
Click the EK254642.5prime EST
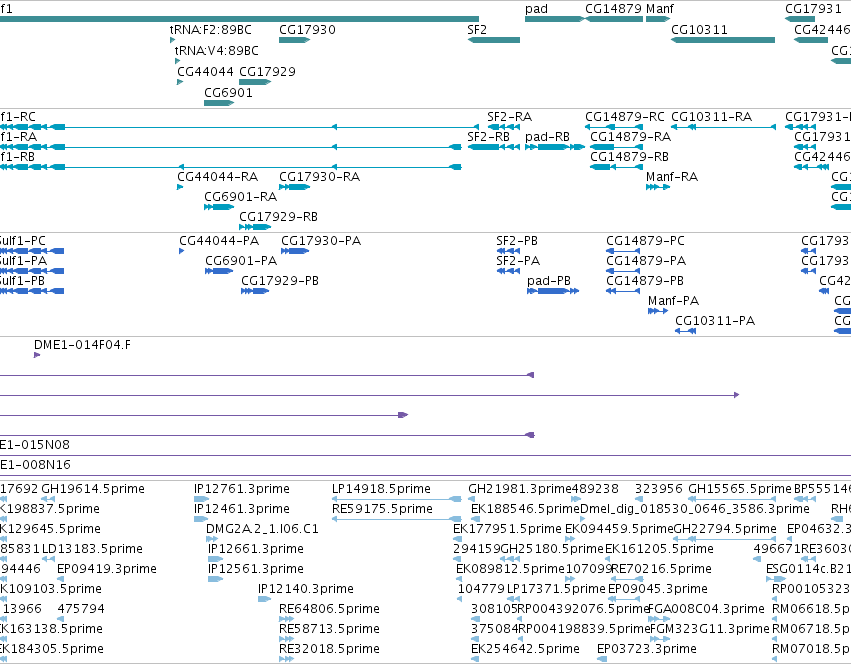click(x=475, y=659)
